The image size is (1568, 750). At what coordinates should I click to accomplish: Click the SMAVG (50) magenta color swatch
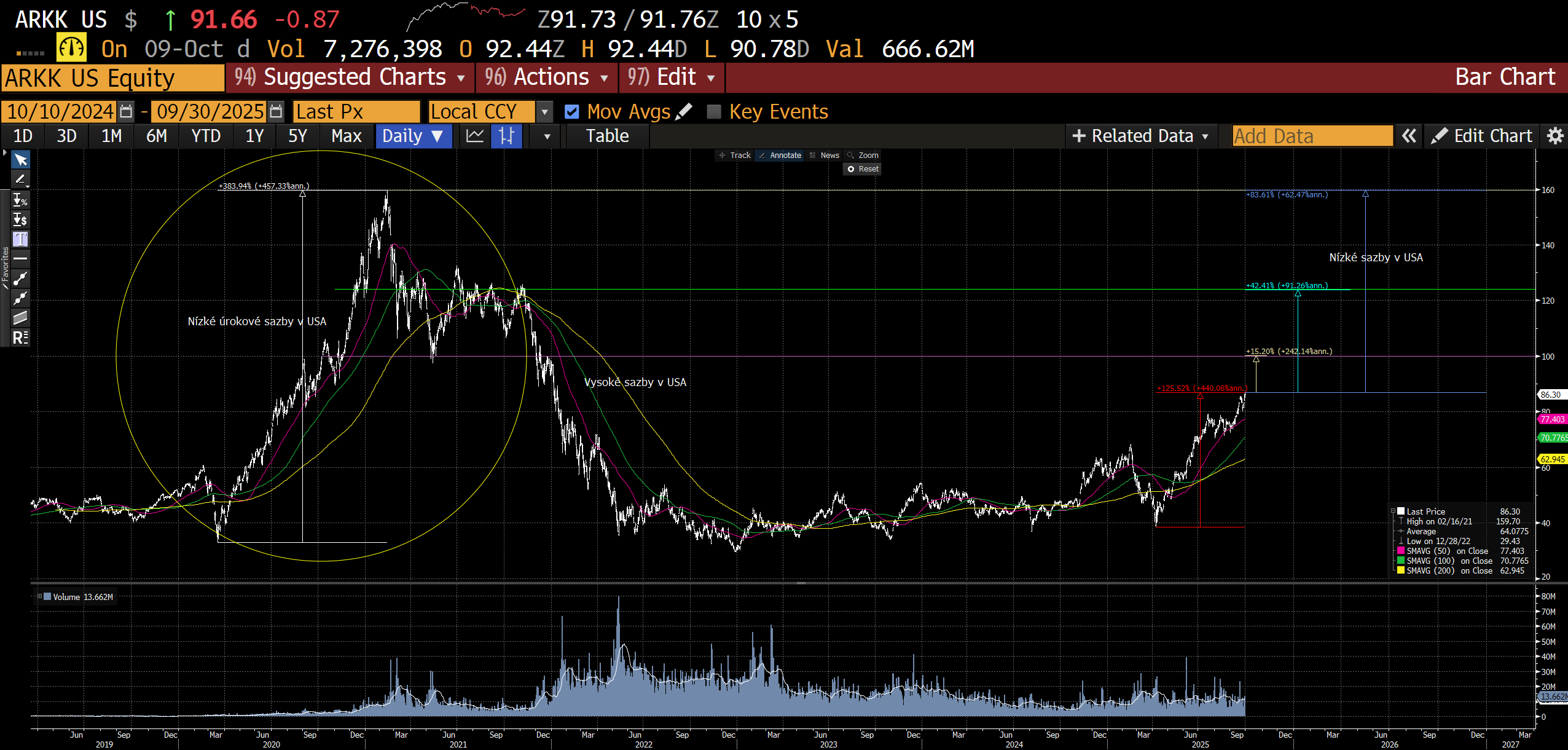[x=1401, y=551]
